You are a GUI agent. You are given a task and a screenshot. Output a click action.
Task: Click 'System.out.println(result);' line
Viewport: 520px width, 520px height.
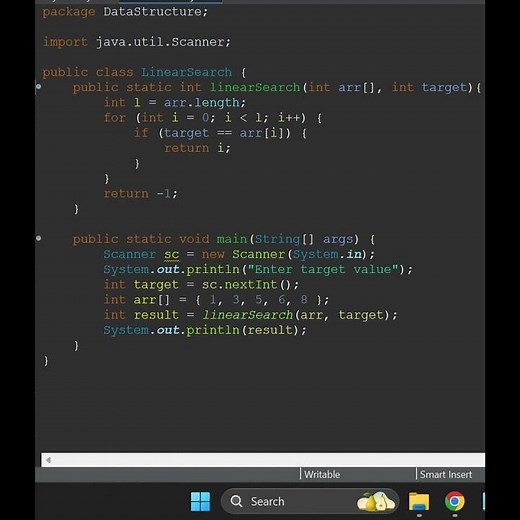[x=205, y=330]
